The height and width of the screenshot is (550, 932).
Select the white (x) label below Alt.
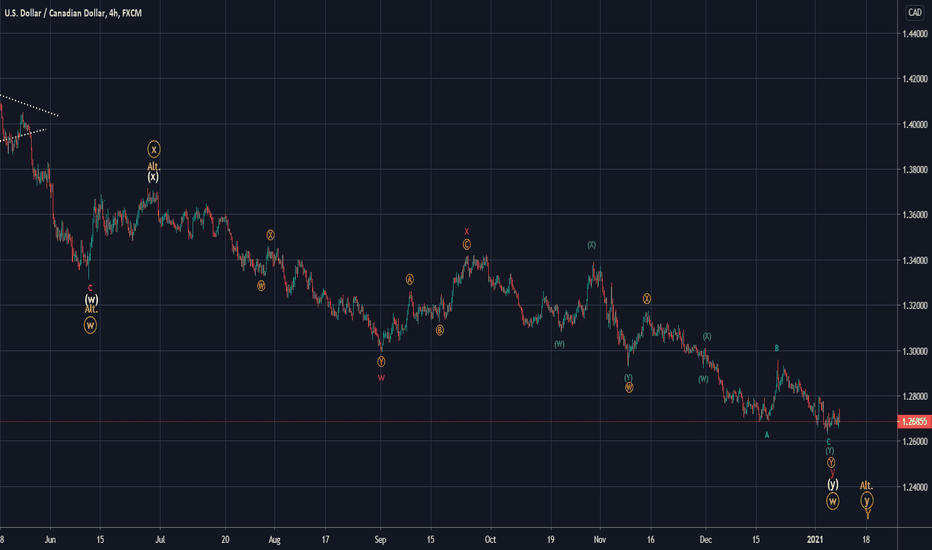[x=153, y=177]
